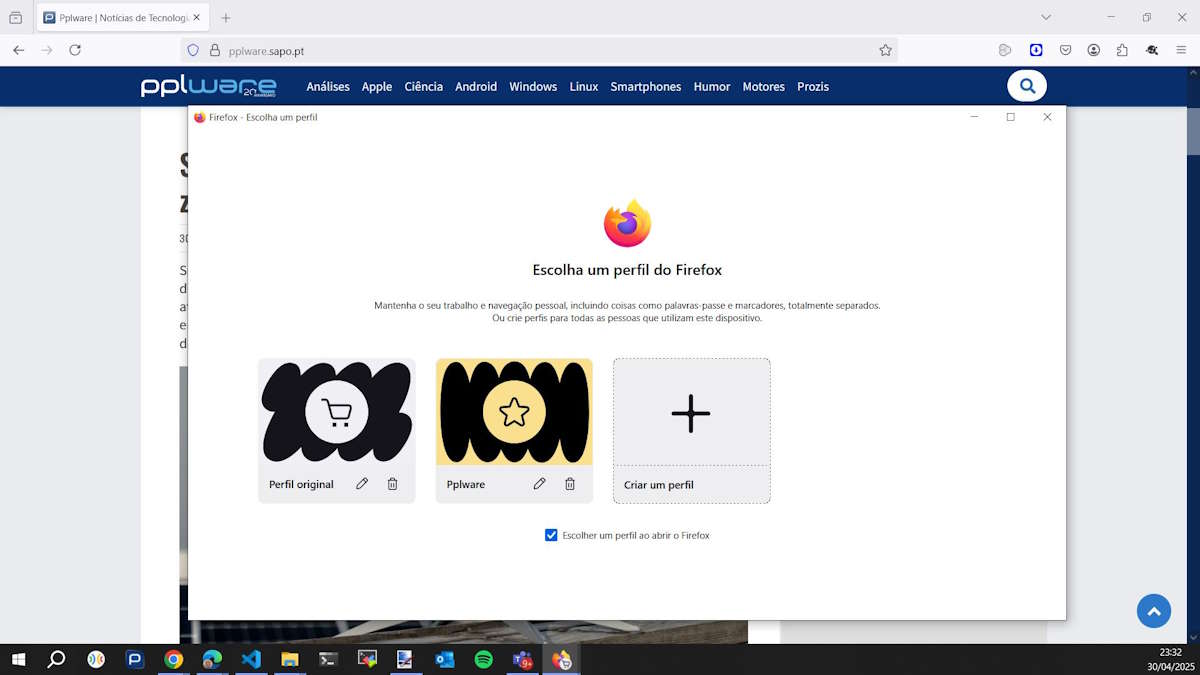Select the Análises menu item
Image resolution: width=1200 pixels, height=675 pixels.
point(328,87)
